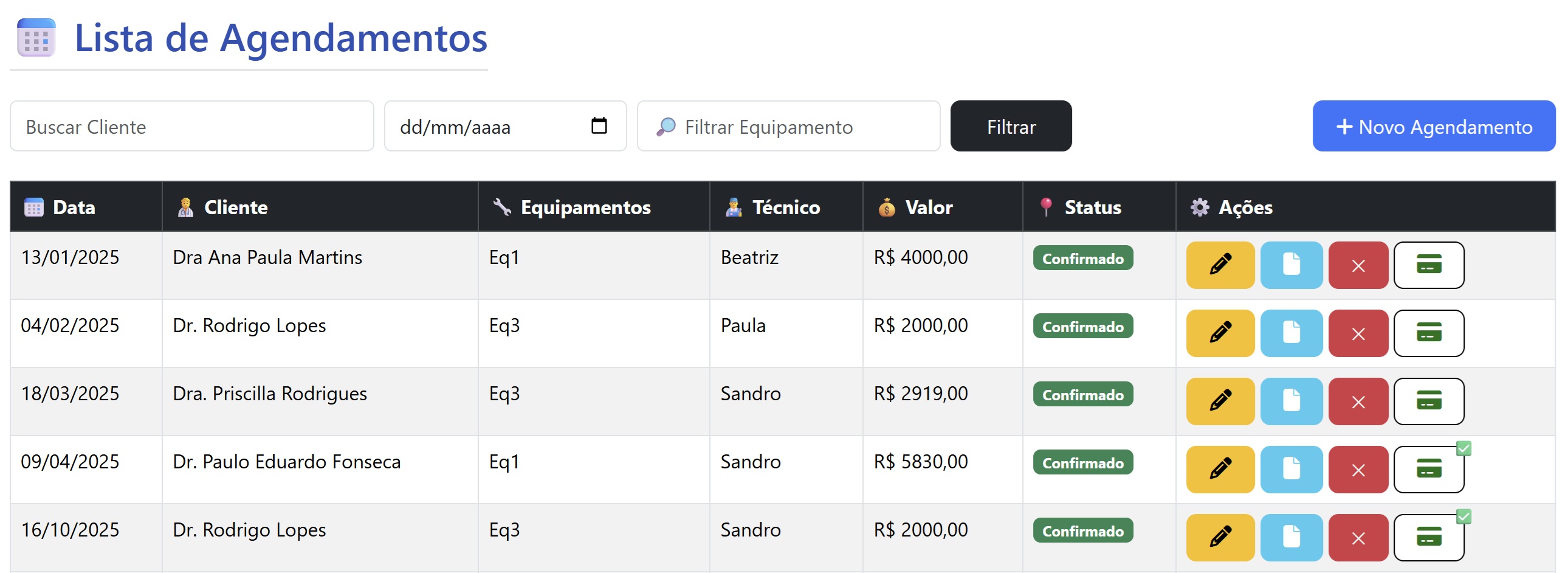Screen dimensions: 1568x573
Task: Click the payment card icon on Dr. Rodrigo Lopes 04/02 row
Action: 1429,333
